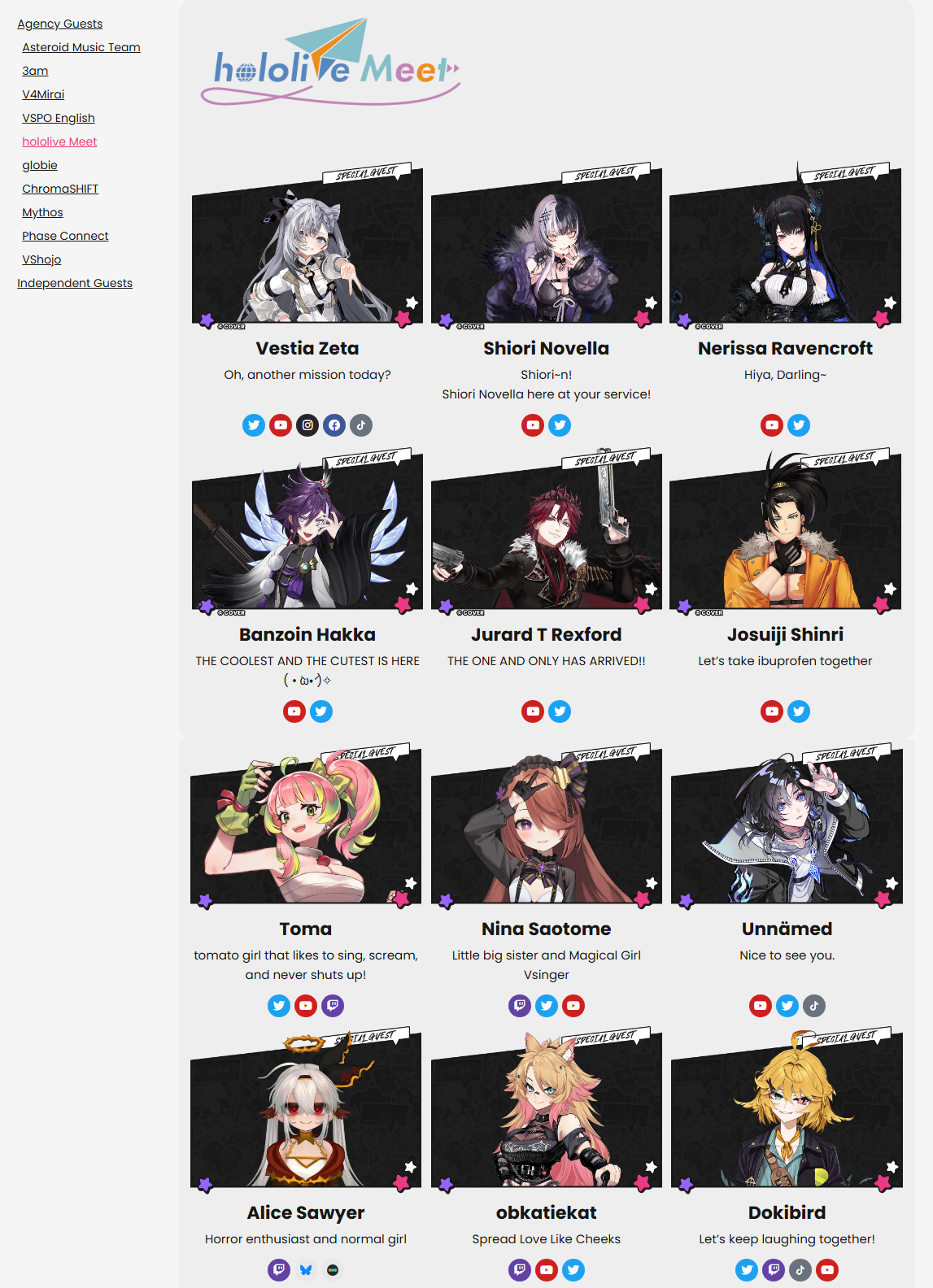Go to Asteroid Music Team section

click(81, 47)
